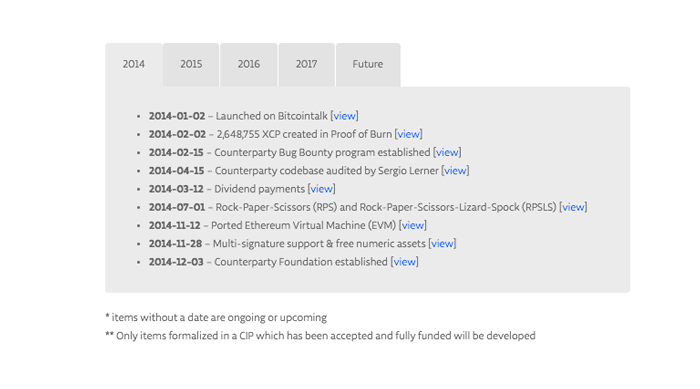The height and width of the screenshot is (389, 700).
Task: Switch to the 2014 tab
Action: click(134, 64)
